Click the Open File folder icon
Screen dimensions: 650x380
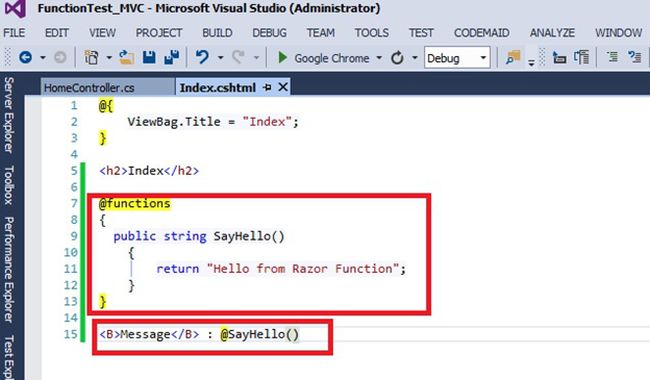[x=126, y=57]
